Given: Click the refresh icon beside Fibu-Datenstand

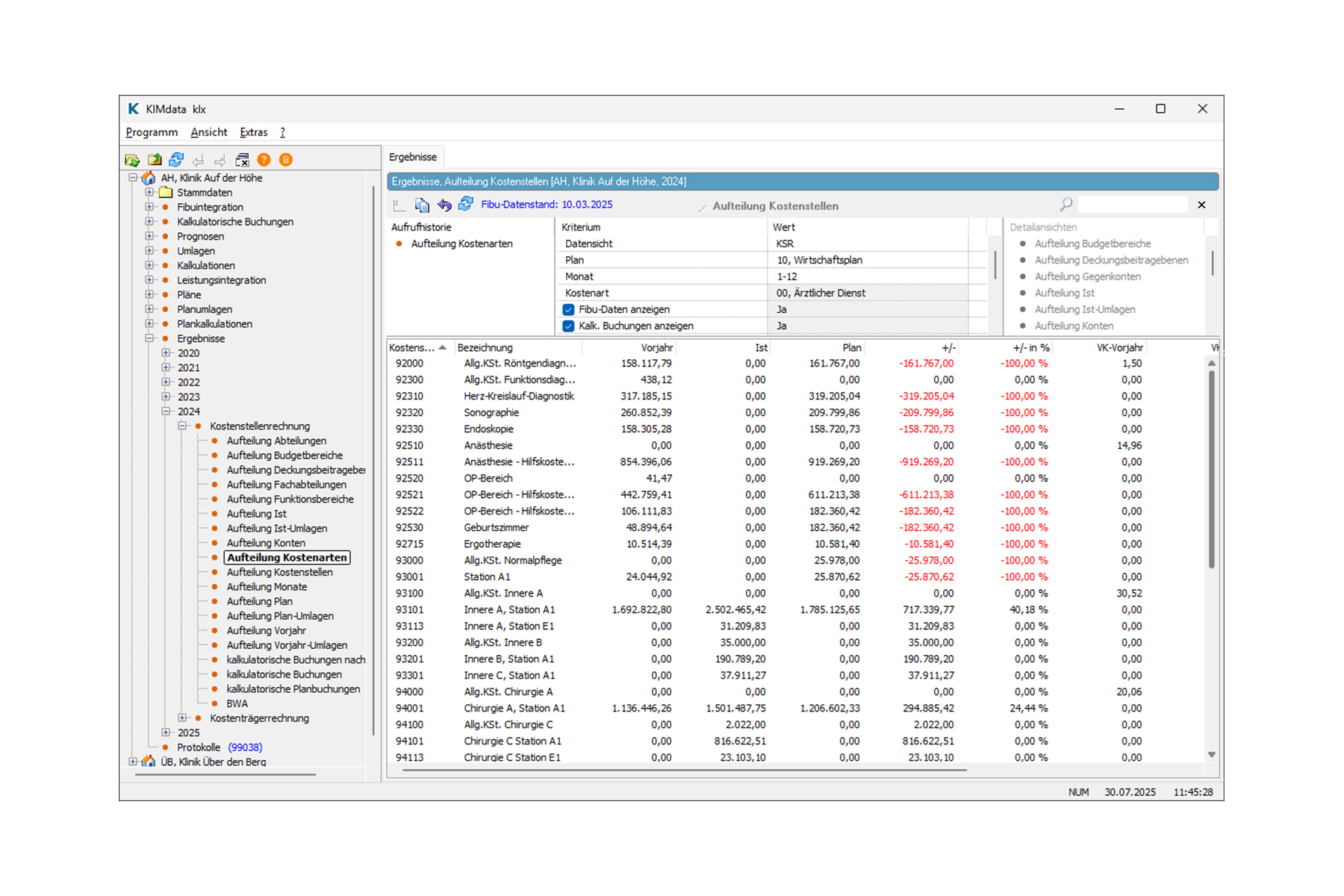Looking at the screenshot, I should [x=466, y=204].
